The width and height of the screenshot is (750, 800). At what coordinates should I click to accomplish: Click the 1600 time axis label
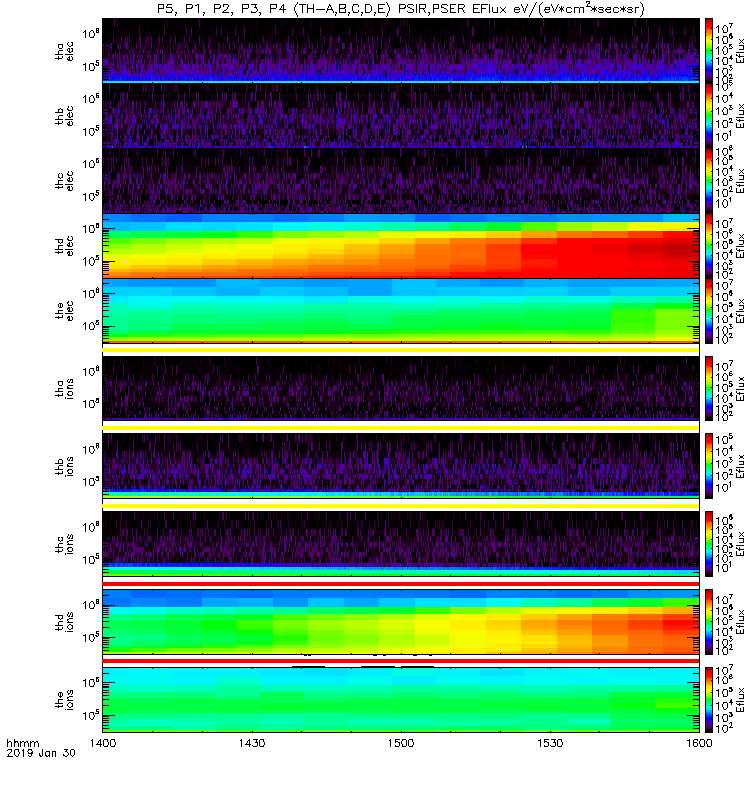click(x=699, y=743)
